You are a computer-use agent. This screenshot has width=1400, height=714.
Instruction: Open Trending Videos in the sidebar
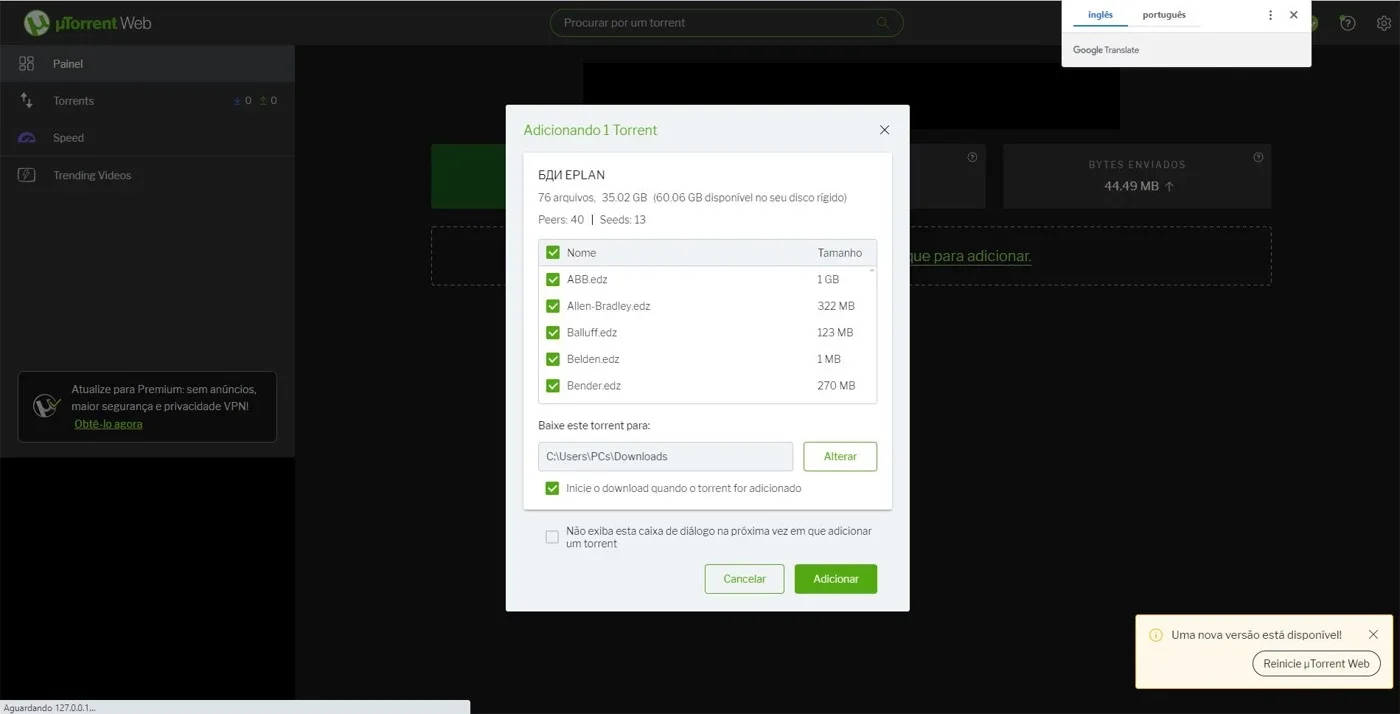click(x=147, y=175)
